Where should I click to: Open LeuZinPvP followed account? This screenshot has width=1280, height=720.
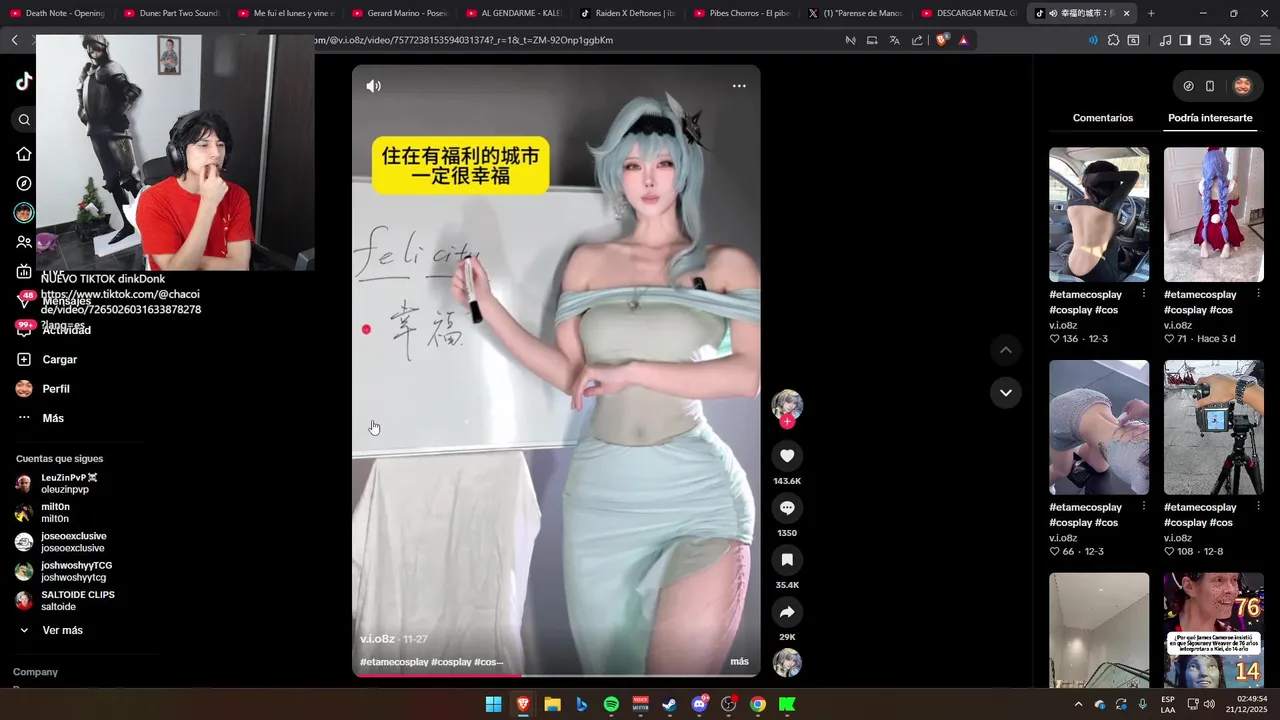(57, 483)
